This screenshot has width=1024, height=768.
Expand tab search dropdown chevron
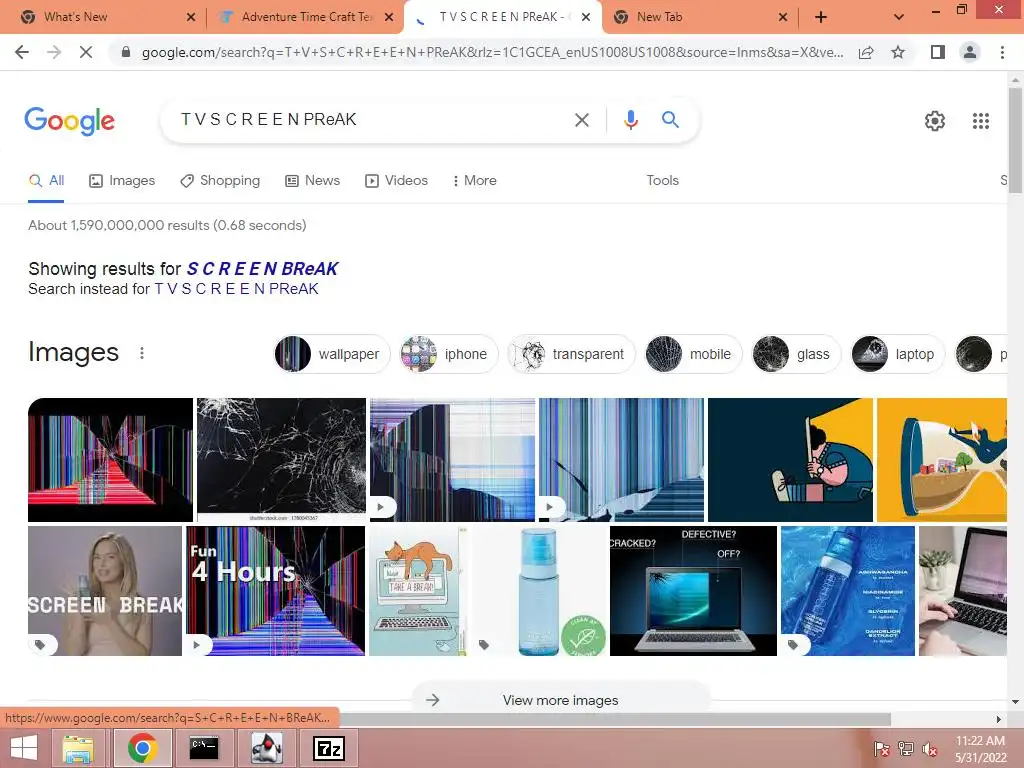click(x=899, y=17)
